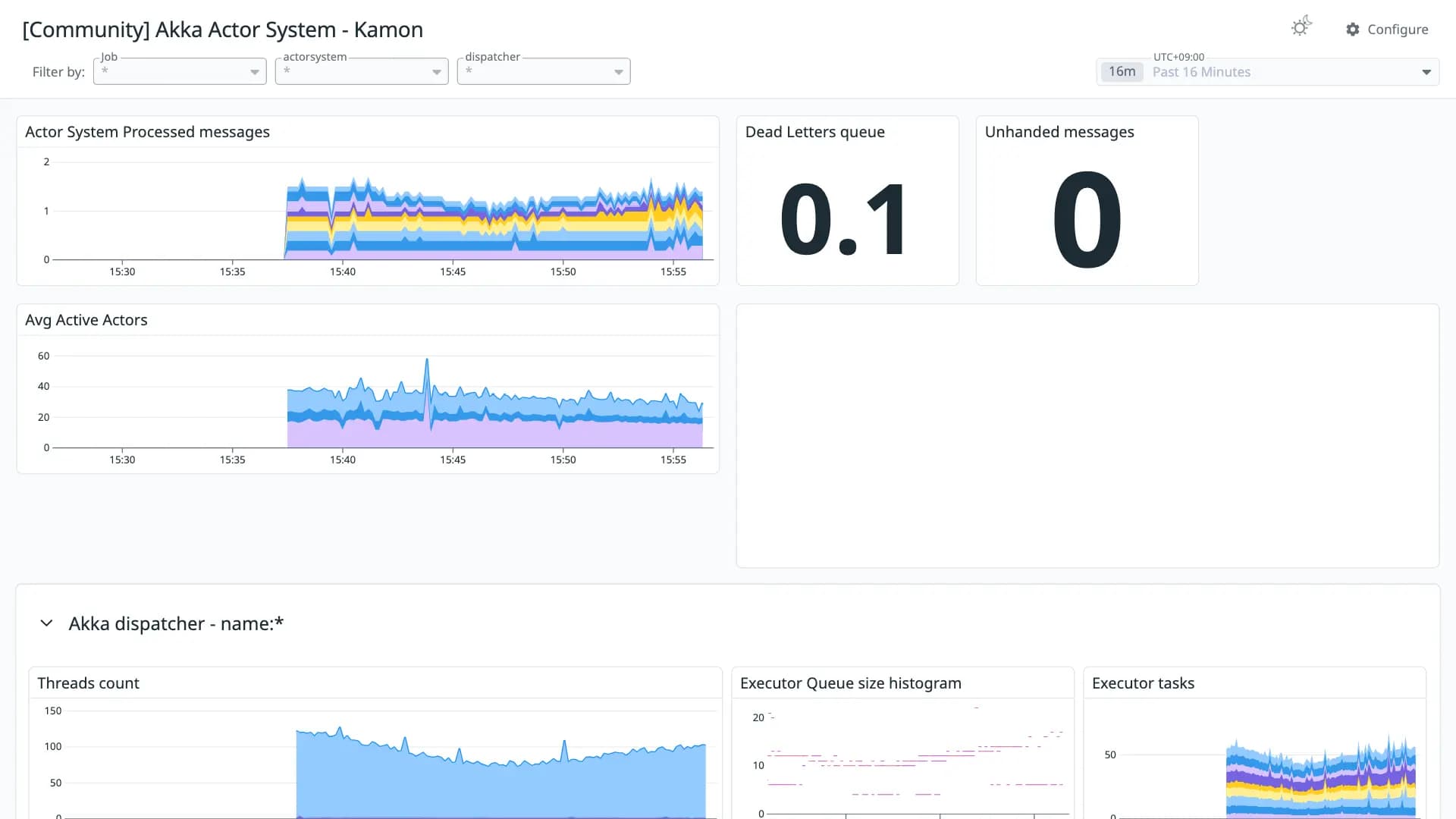This screenshot has width=1456, height=819.
Task: Click the dashboard title Akka Actor System - Kamon
Action: pyautogui.click(x=223, y=30)
